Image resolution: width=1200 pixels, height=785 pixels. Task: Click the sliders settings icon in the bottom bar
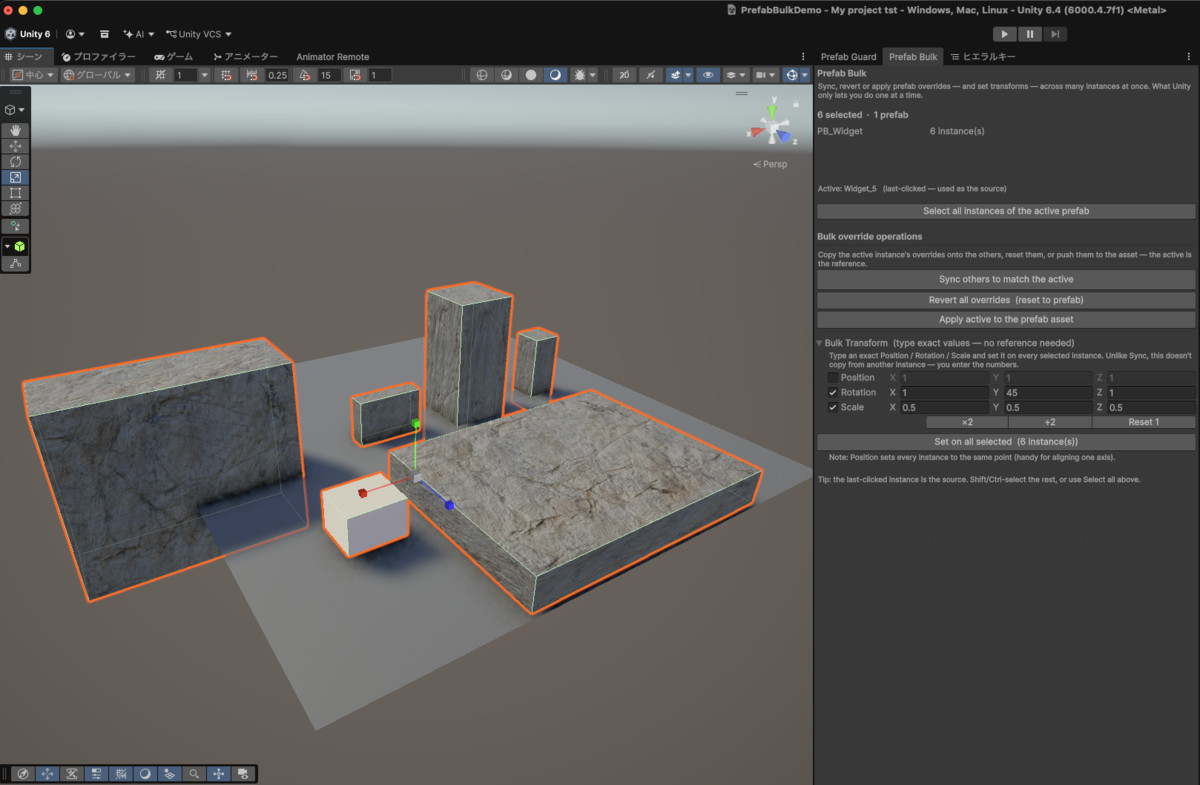click(96, 773)
